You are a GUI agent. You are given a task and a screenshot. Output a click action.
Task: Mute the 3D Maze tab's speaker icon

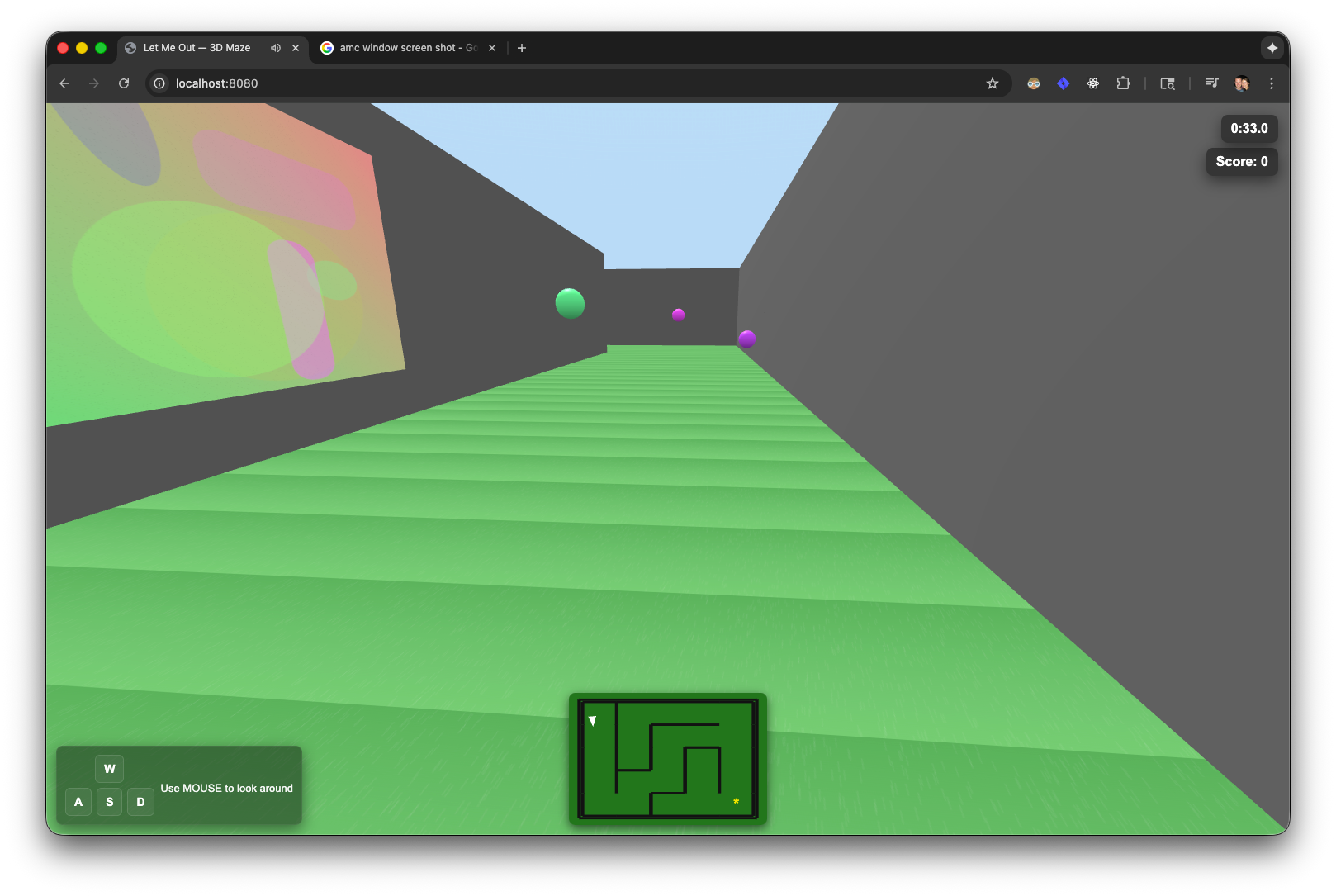pos(276,48)
